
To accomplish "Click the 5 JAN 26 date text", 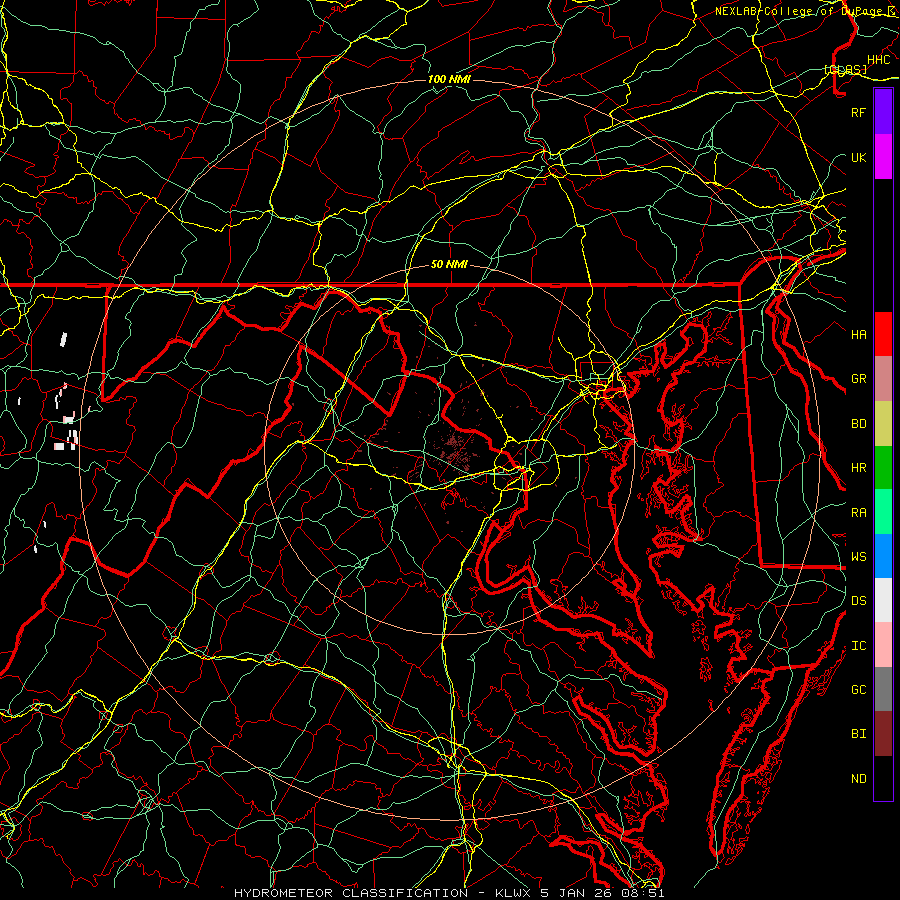I will 576,893.
